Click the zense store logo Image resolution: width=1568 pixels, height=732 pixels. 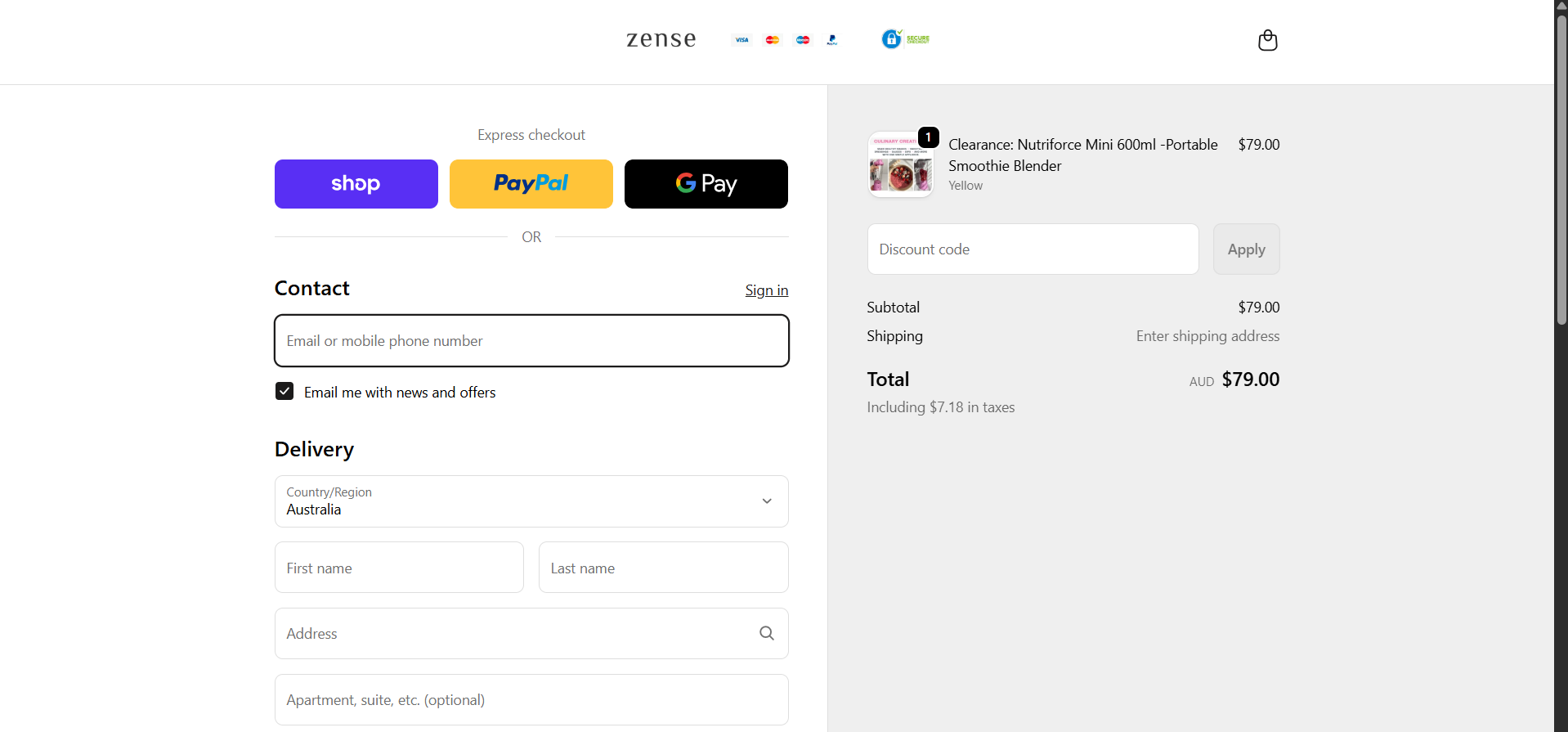pos(661,39)
